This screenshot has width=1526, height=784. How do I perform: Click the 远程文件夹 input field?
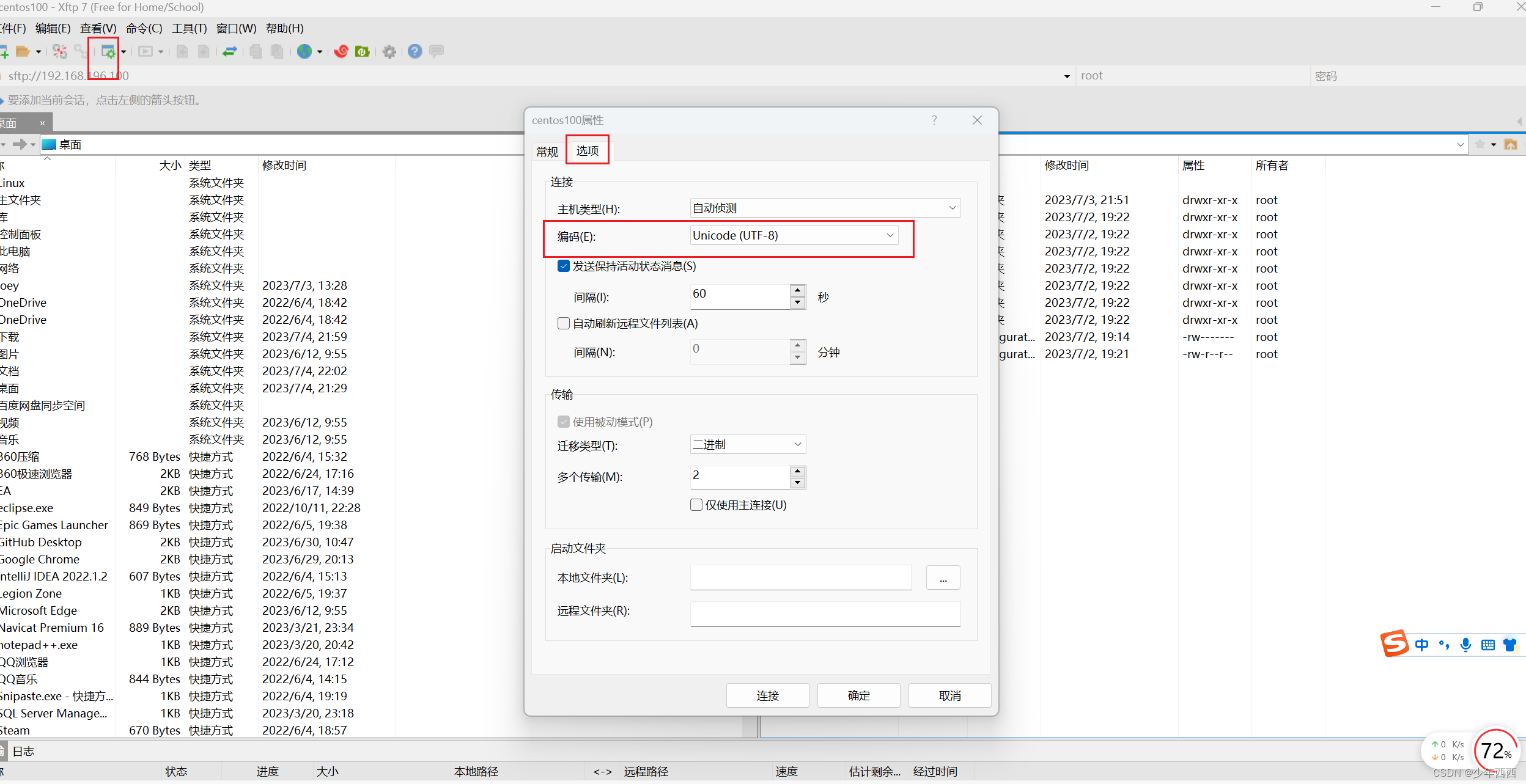pyautogui.click(x=825, y=614)
